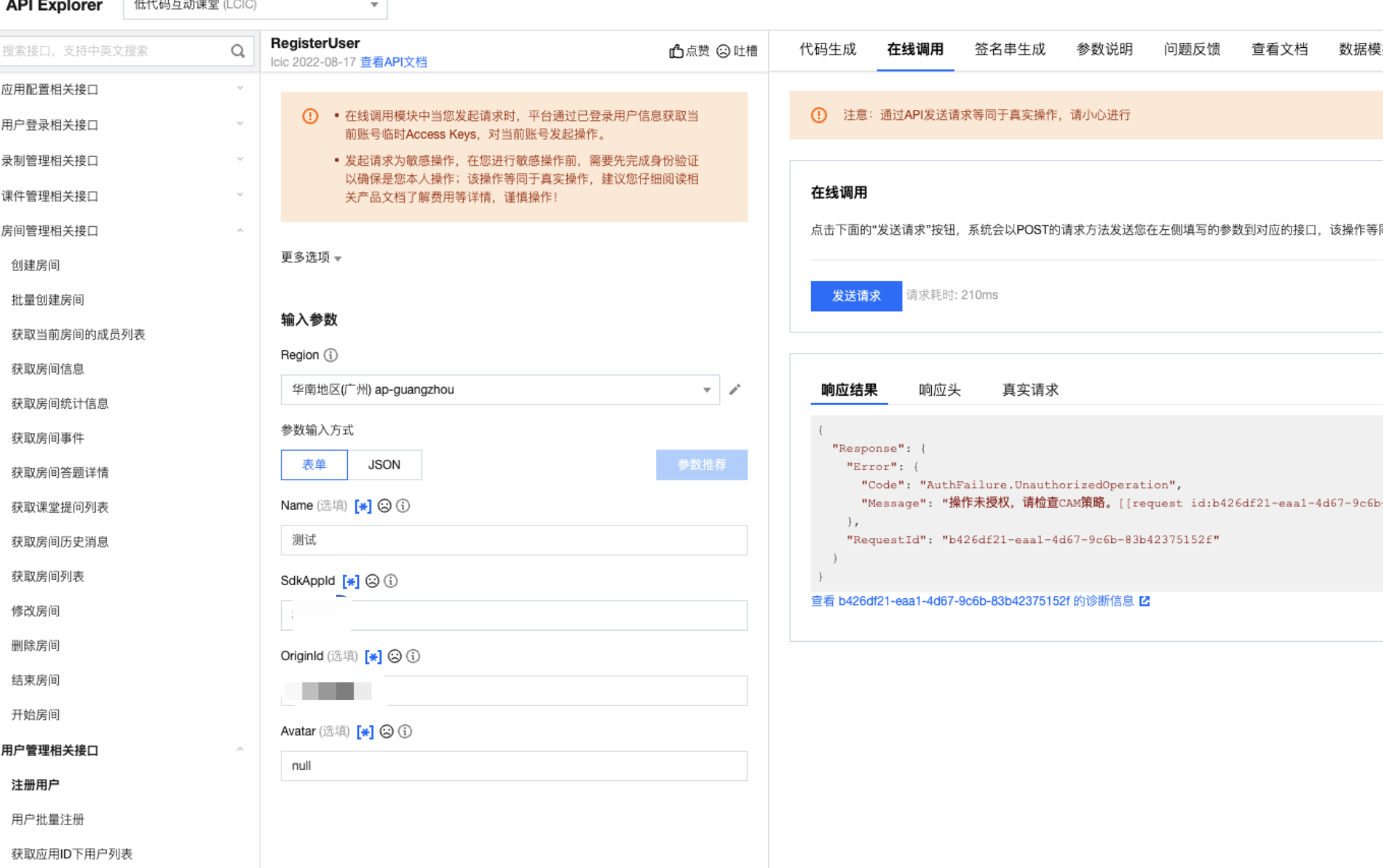Click the info icon next to Avatar
This screenshot has width=1383, height=868.
pos(405,732)
